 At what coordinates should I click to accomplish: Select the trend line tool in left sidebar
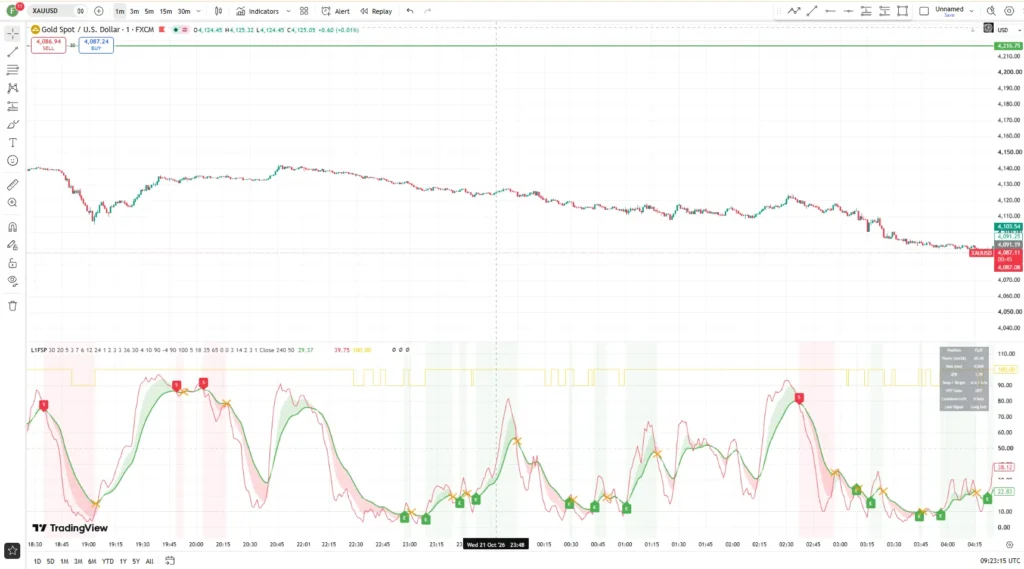(12, 52)
